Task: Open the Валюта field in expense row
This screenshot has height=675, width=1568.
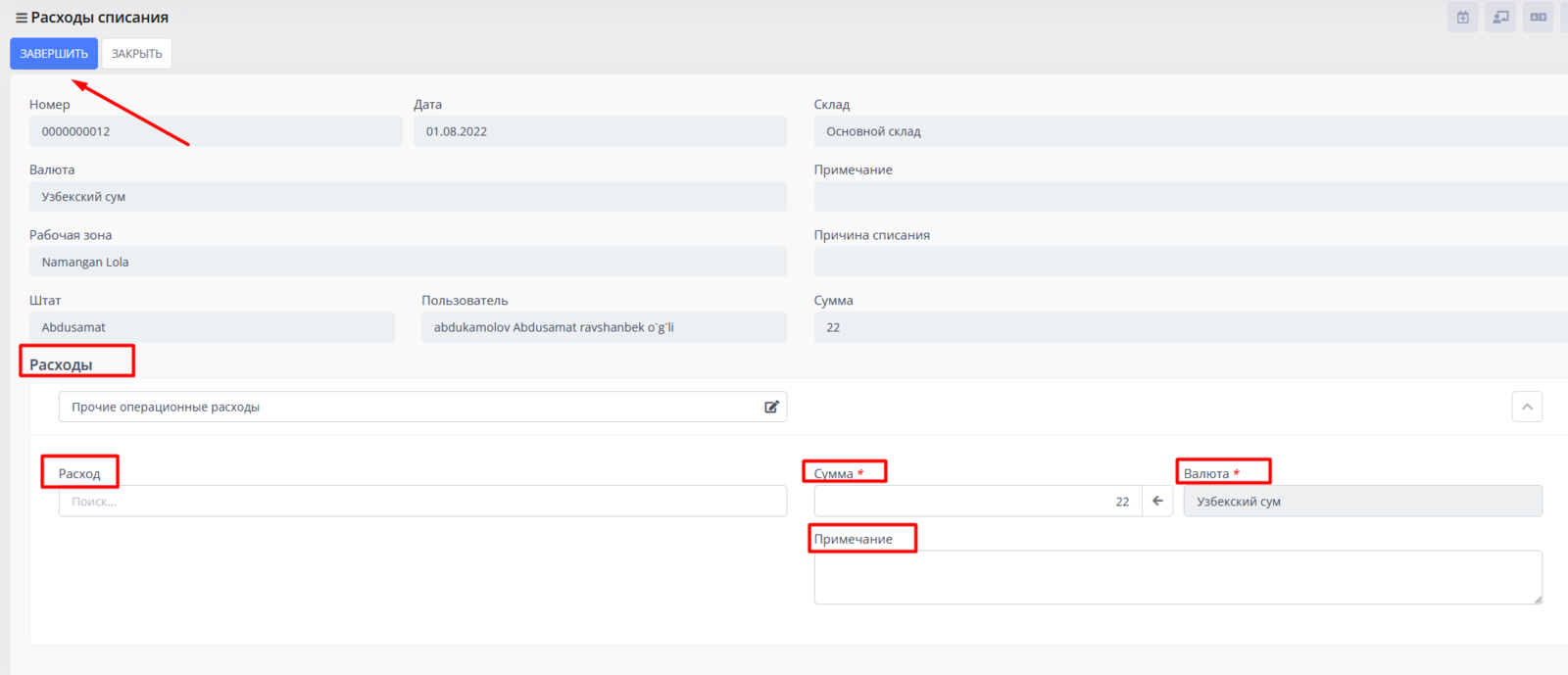Action: (x=1362, y=502)
